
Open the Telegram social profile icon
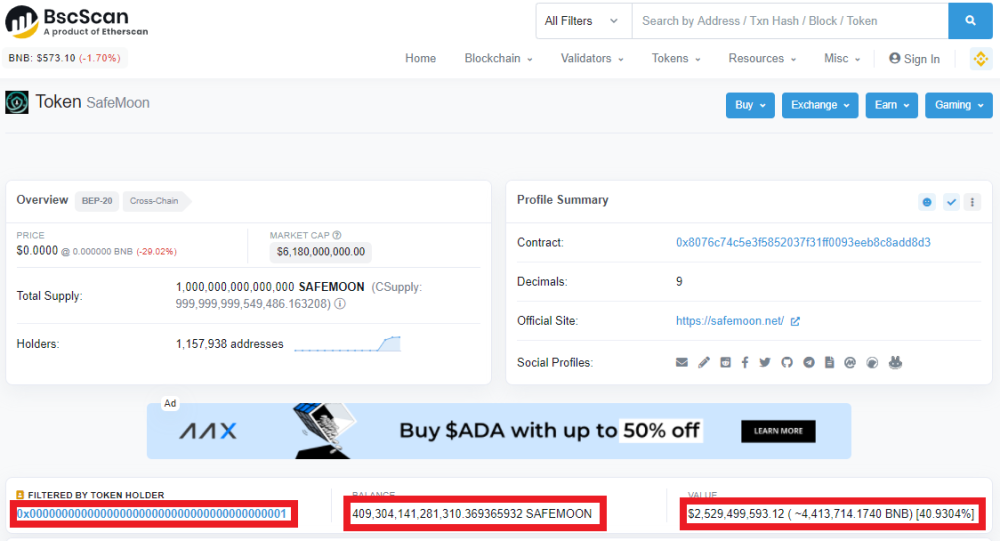(809, 362)
